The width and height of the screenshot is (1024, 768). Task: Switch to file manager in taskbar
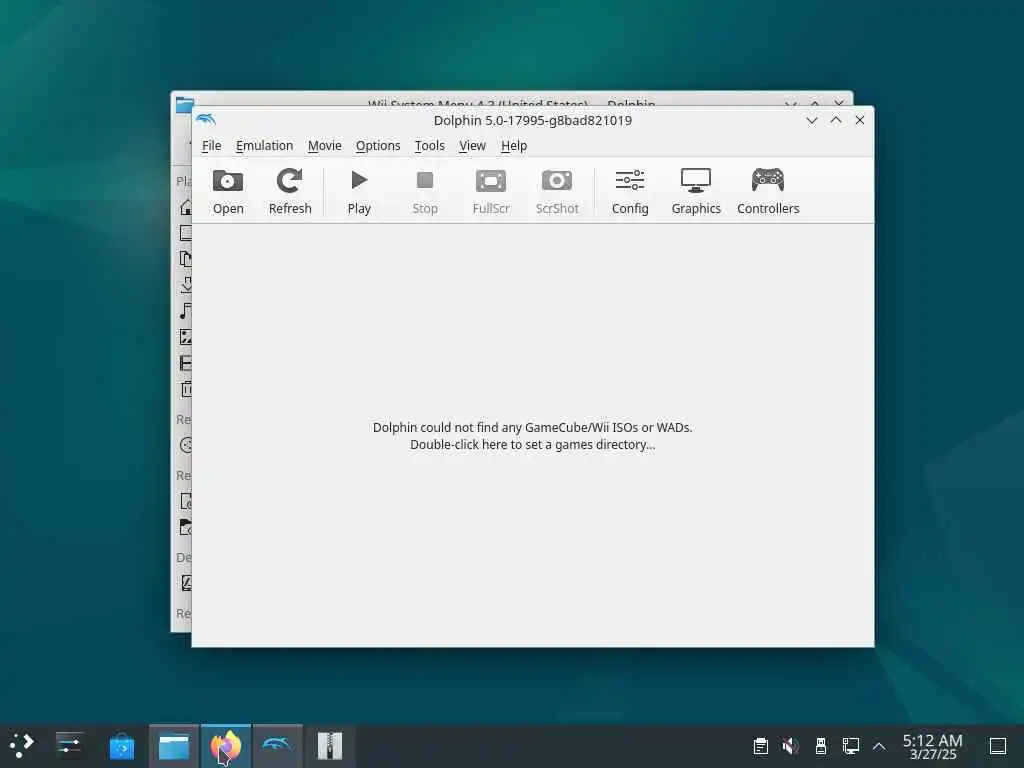[174, 746]
